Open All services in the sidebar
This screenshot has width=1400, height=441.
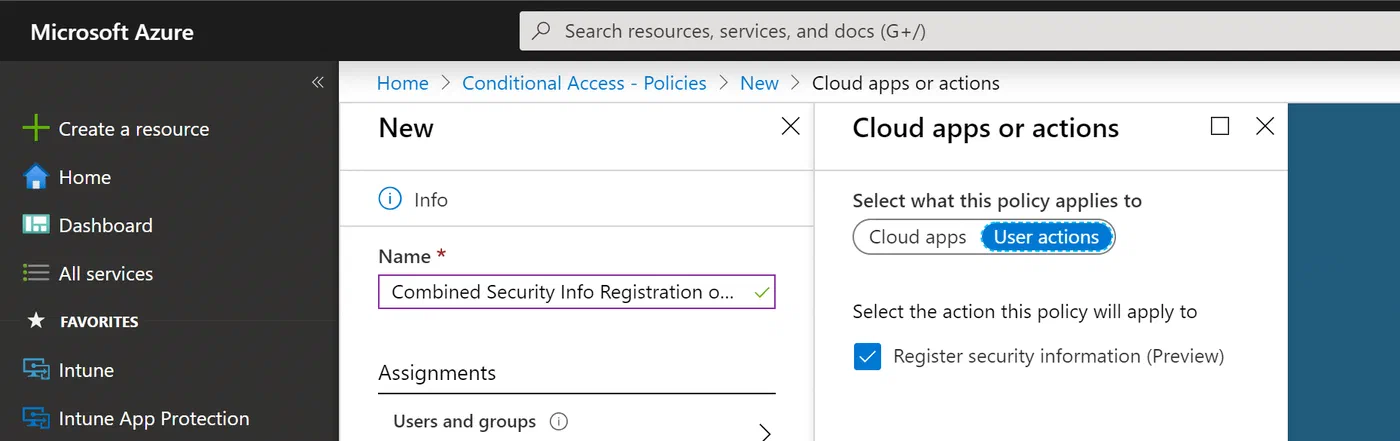coord(106,273)
